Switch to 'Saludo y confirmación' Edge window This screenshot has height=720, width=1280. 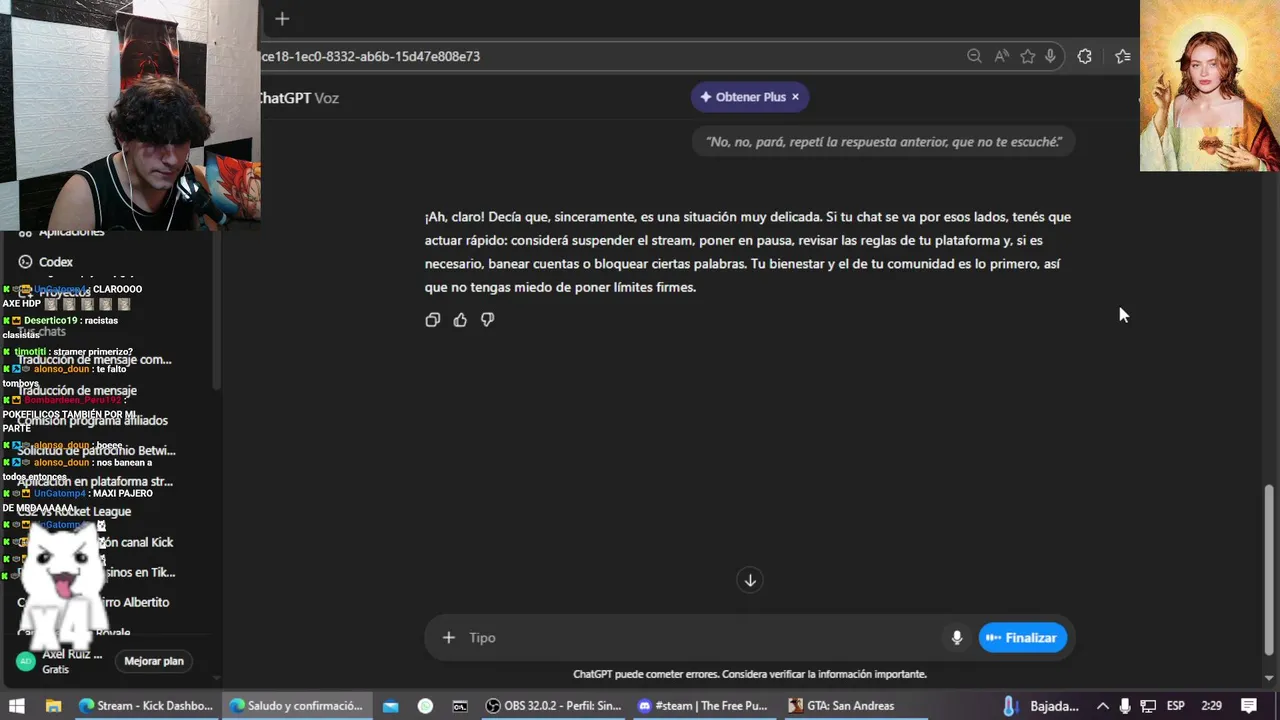click(295, 706)
